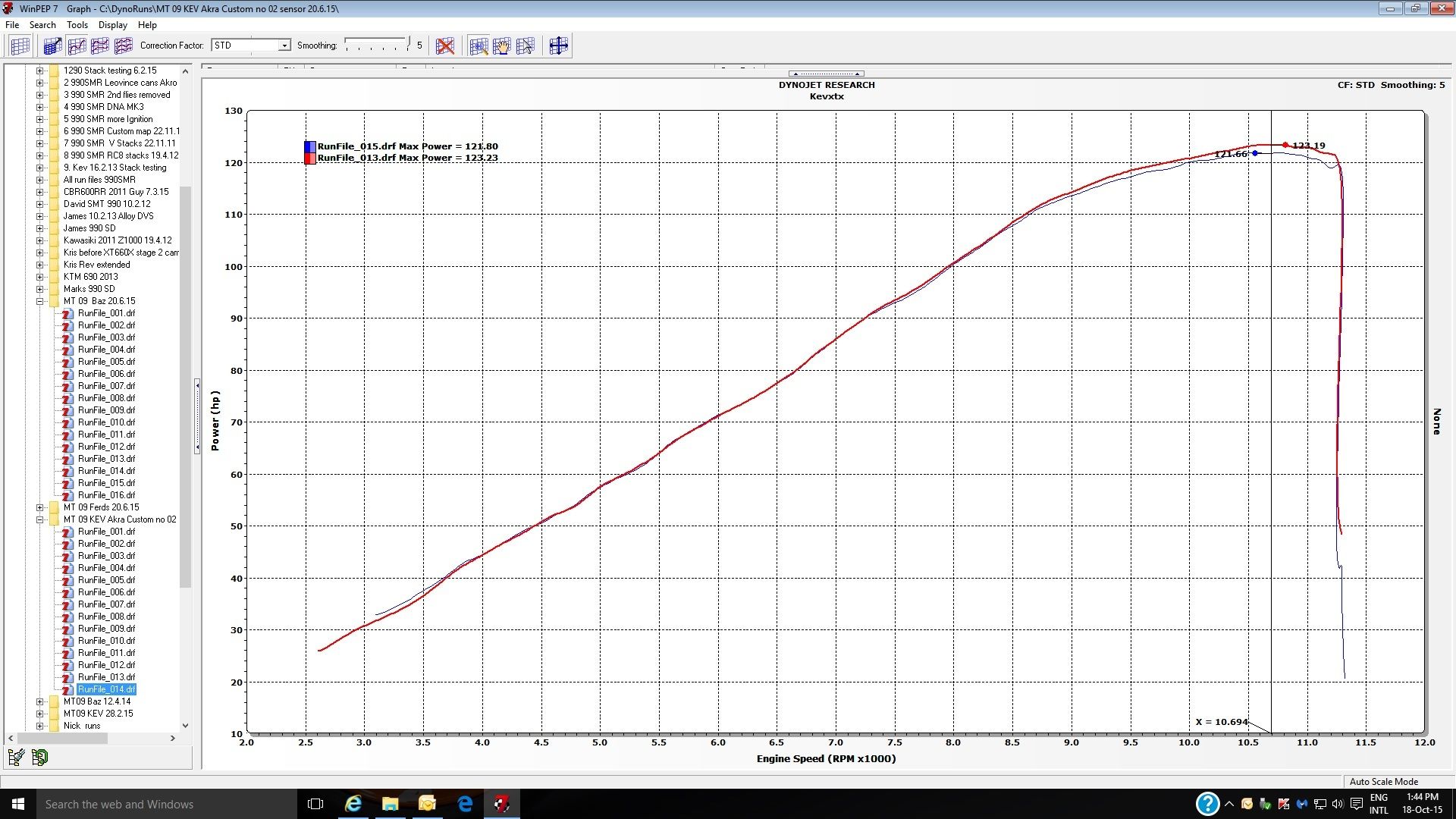
Task: Open File Explorer from the taskbar
Action: 390,804
